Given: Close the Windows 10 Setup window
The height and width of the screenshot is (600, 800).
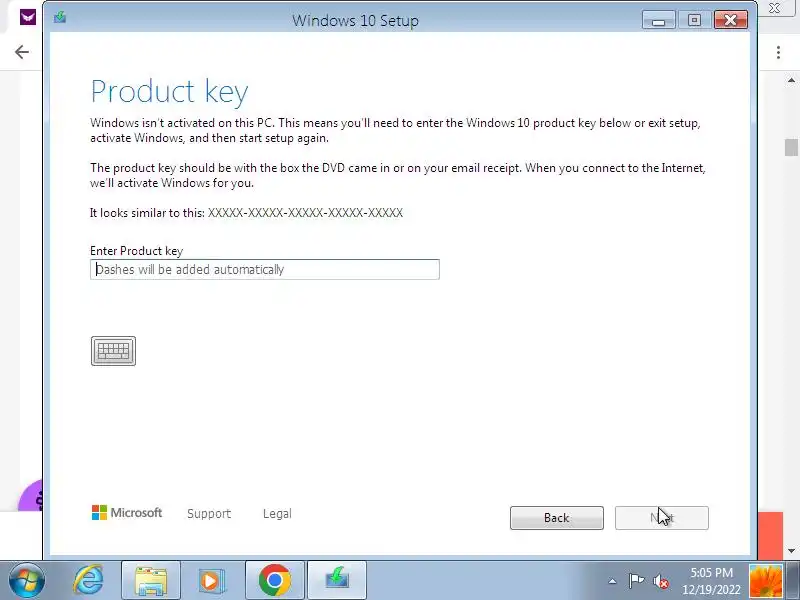Looking at the screenshot, I should coord(731,20).
